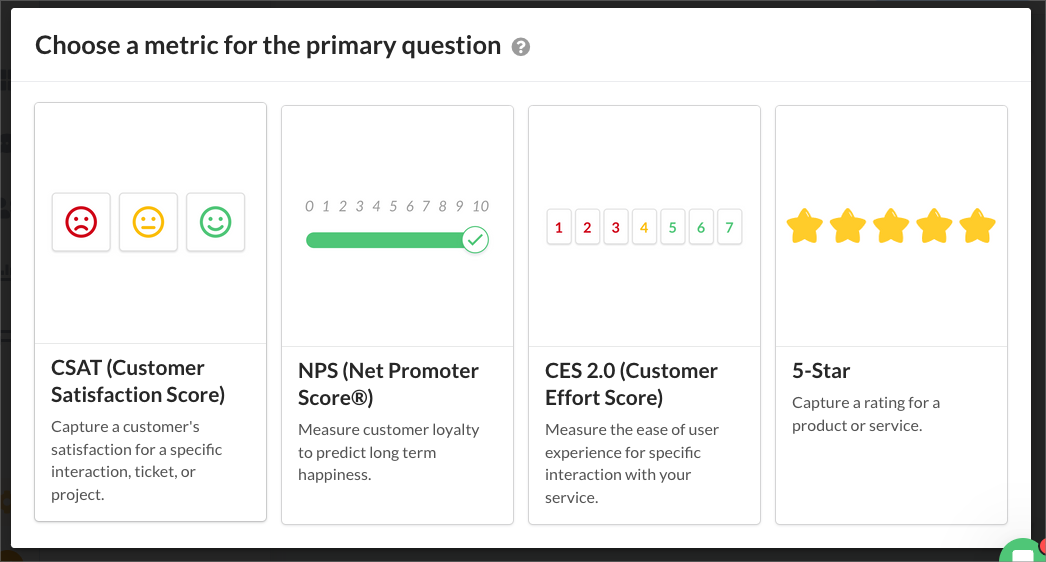
Task: Choose CSAT (Customer Satisfaction Score) card title
Action: [x=138, y=381]
